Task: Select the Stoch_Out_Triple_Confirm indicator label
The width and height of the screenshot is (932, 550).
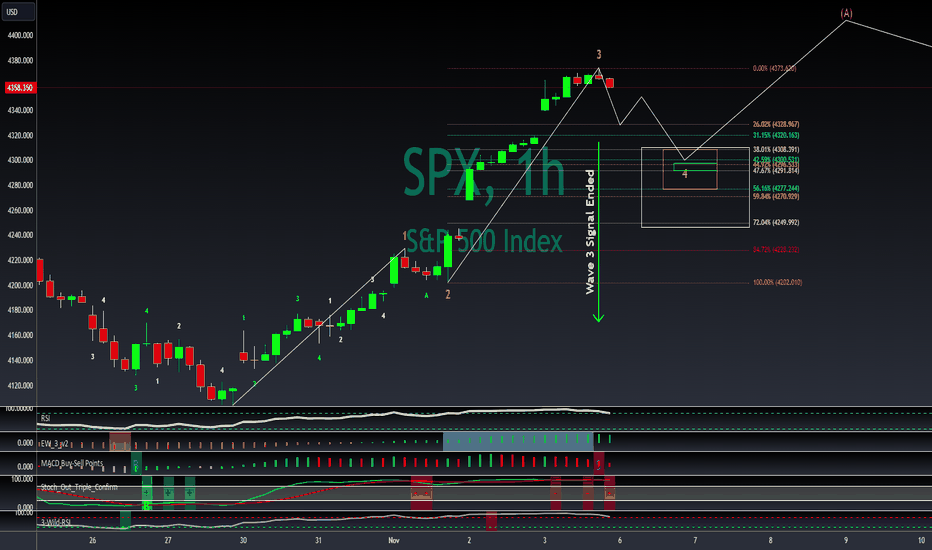Action: 79,487
